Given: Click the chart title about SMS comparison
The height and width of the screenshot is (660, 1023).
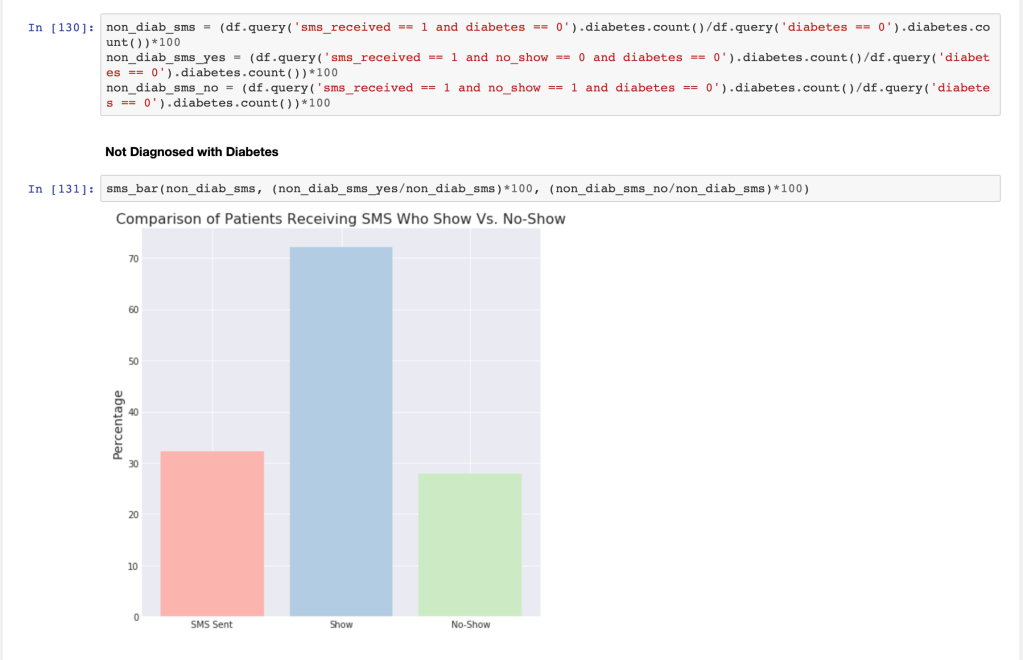Looking at the screenshot, I should [340, 218].
